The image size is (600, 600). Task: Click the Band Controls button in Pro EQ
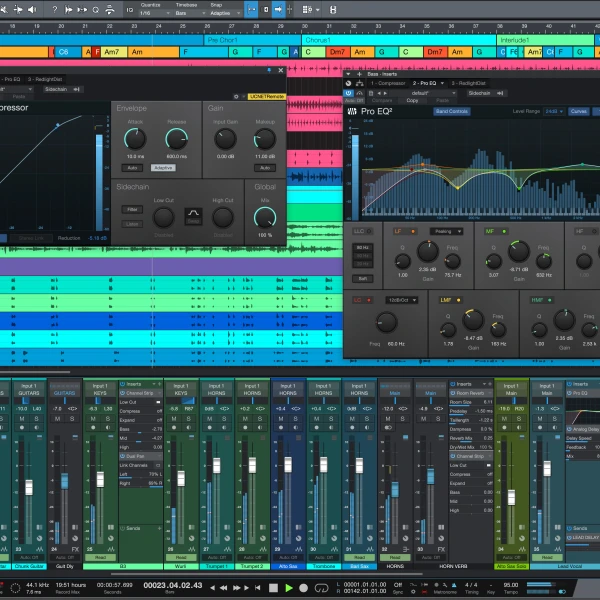tap(451, 111)
